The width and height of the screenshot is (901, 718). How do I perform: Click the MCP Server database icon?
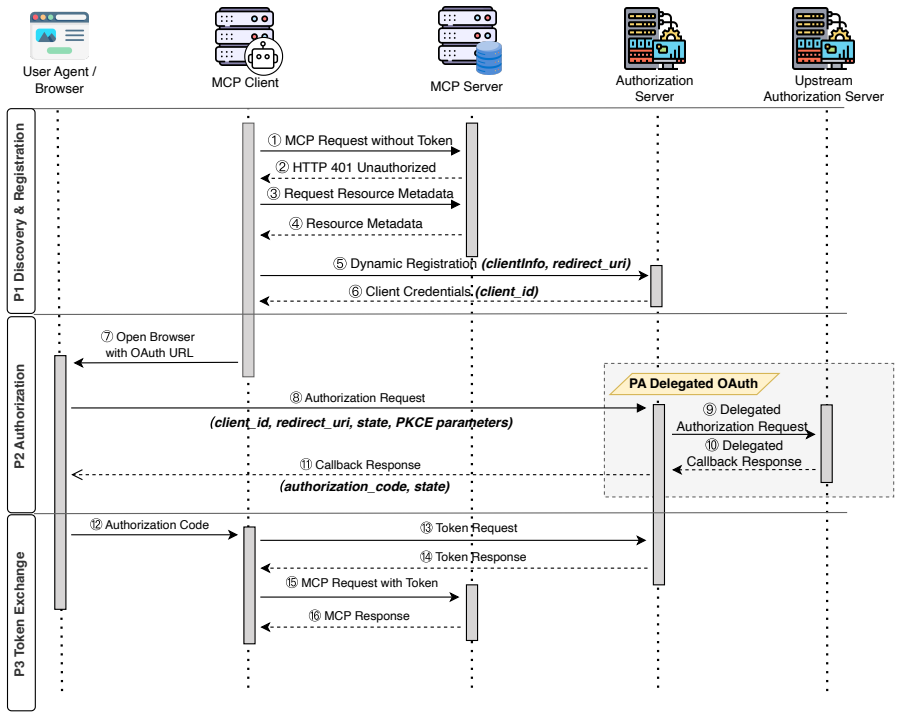[x=470, y=40]
